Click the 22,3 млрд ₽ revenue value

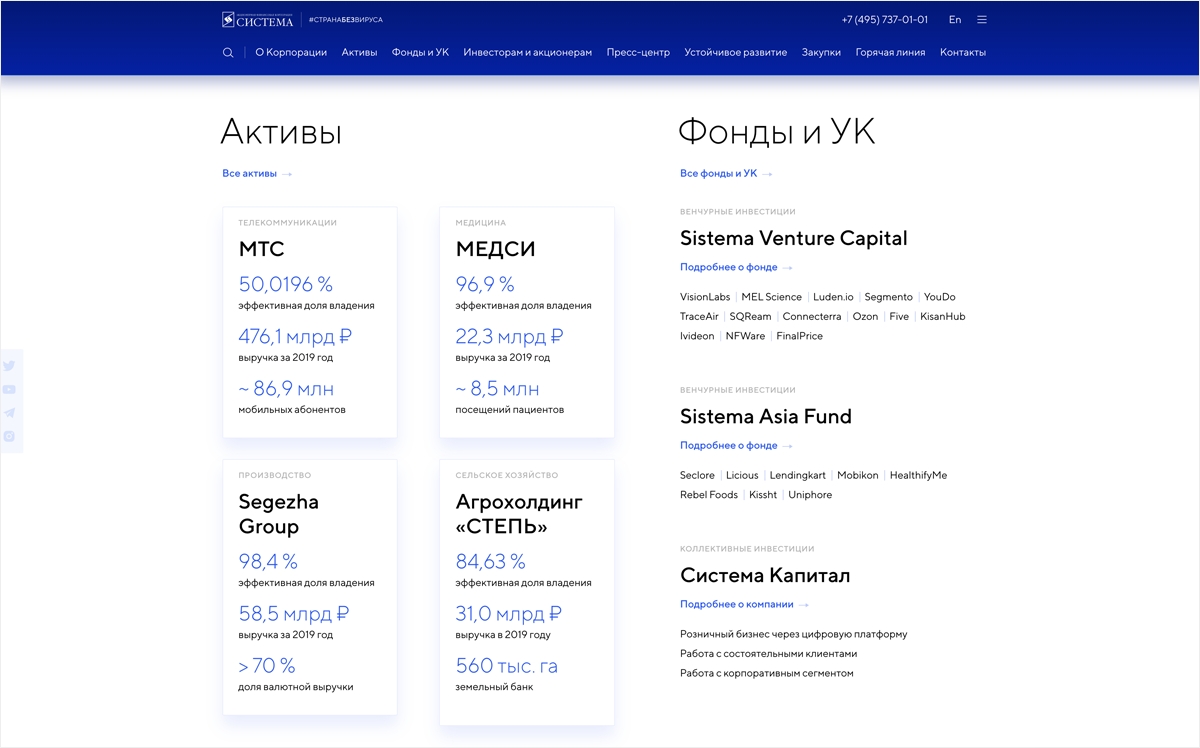point(509,337)
